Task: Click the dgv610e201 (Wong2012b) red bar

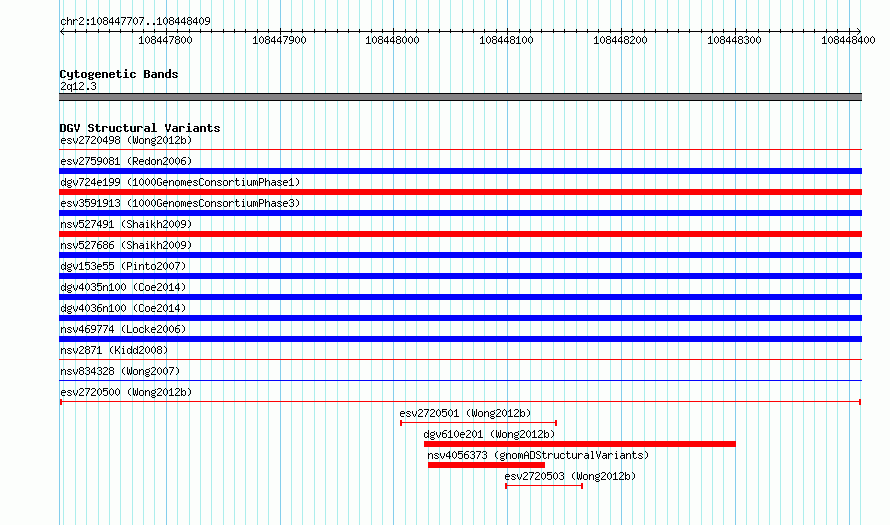Action: (580, 444)
